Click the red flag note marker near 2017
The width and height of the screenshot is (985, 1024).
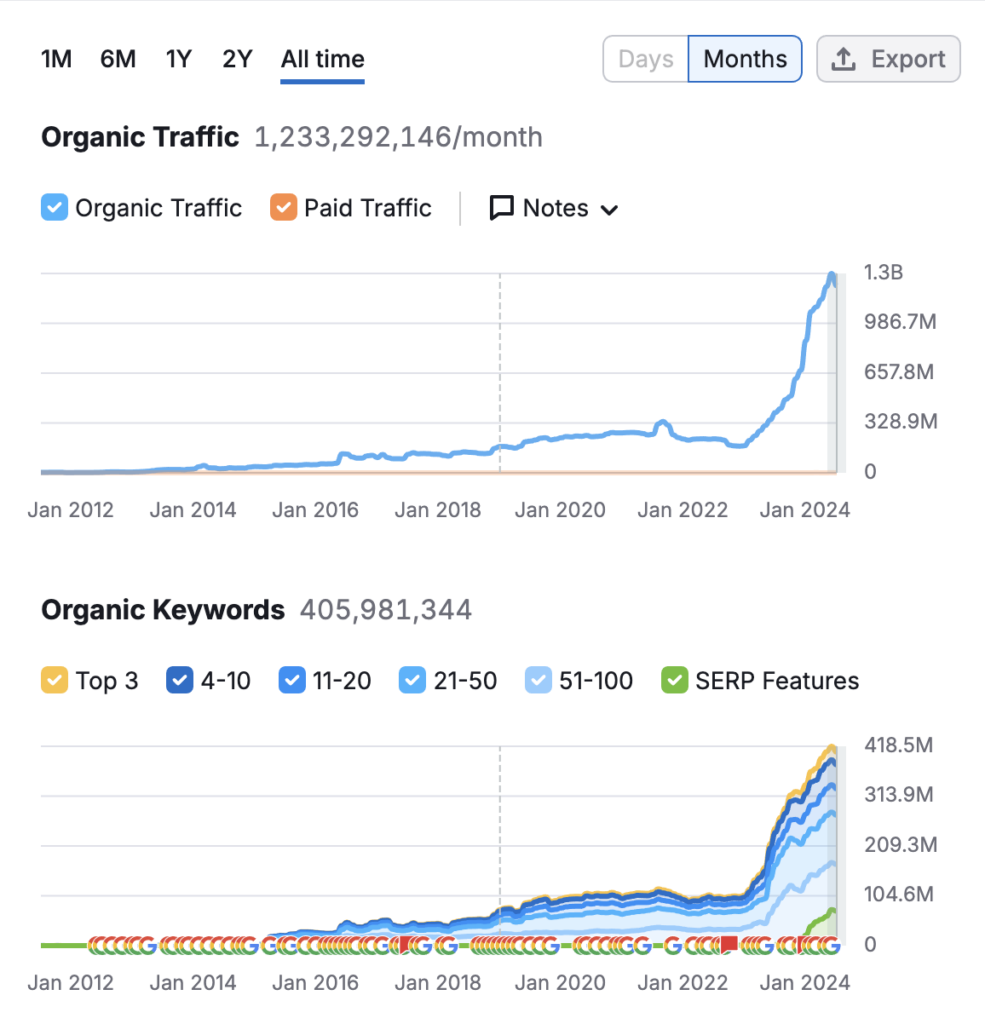pos(406,944)
